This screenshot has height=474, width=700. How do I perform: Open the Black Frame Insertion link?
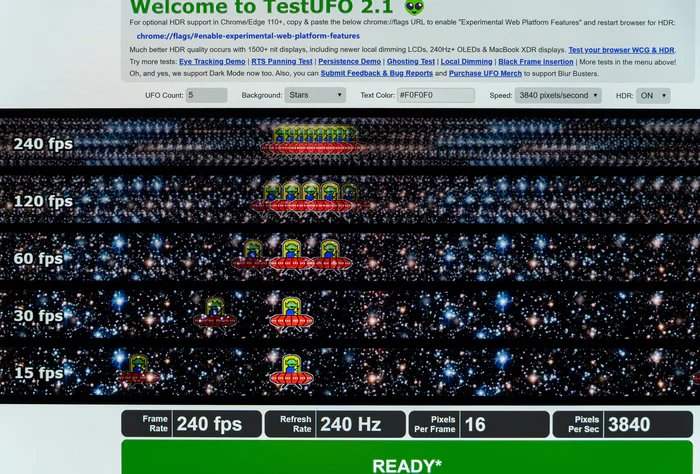pos(536,62)
